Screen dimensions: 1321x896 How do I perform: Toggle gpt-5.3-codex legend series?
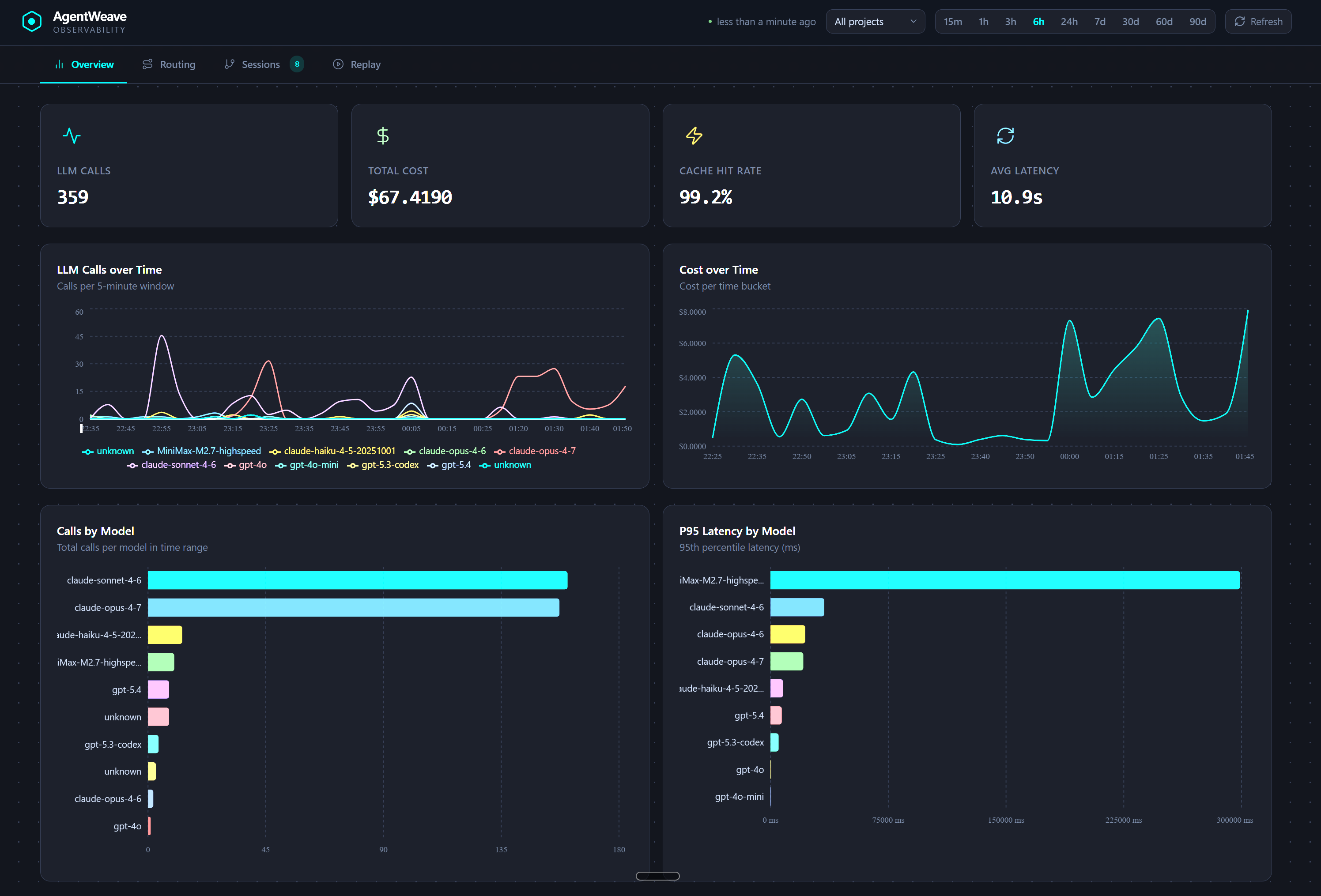[x=383, y=465]
